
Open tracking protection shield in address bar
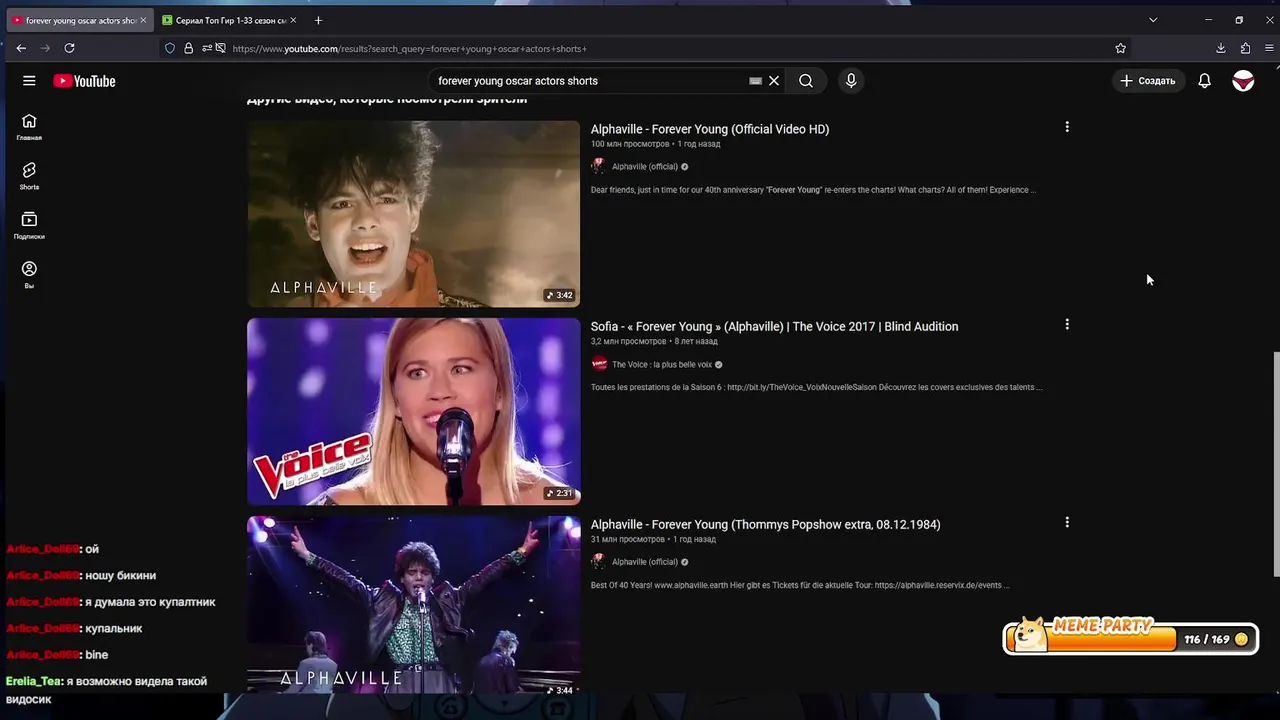click(170, 48)
